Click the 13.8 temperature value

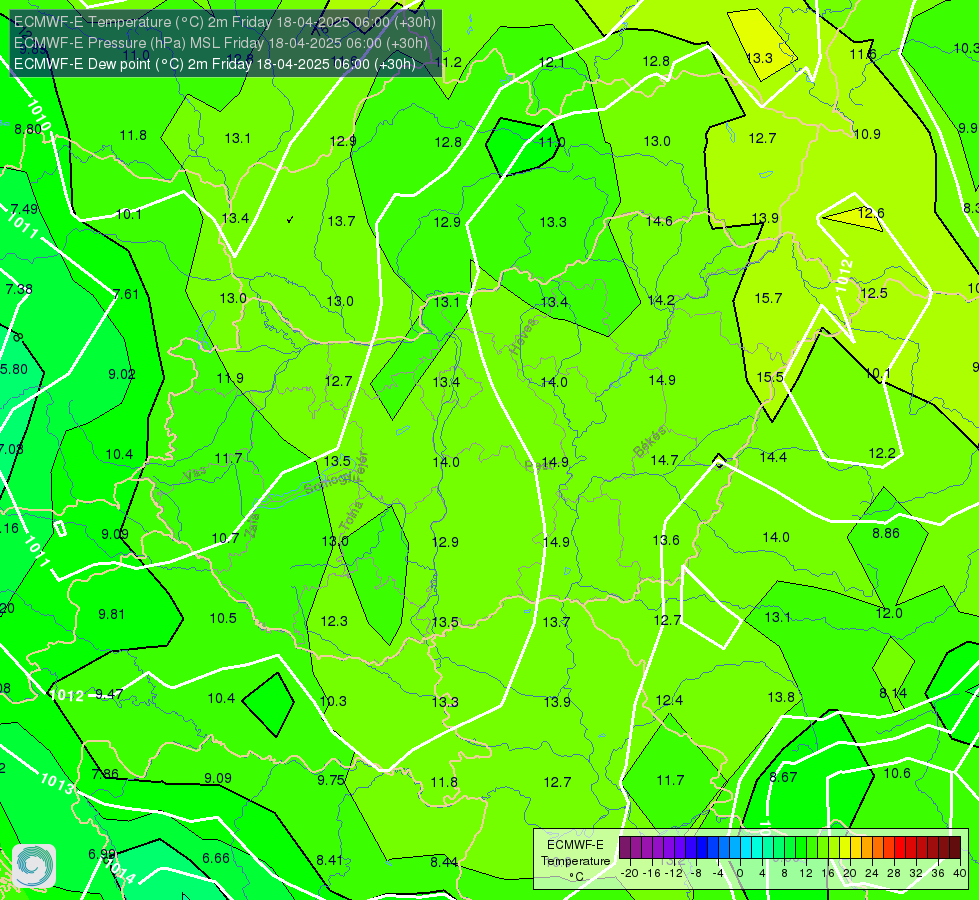coord(781,697)
